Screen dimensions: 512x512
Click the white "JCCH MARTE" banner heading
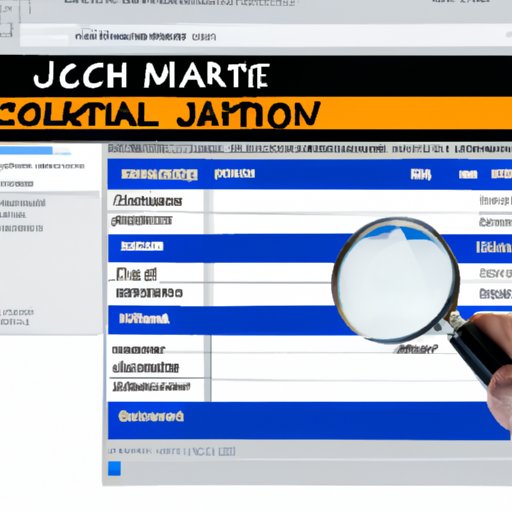tap(152, 75)
